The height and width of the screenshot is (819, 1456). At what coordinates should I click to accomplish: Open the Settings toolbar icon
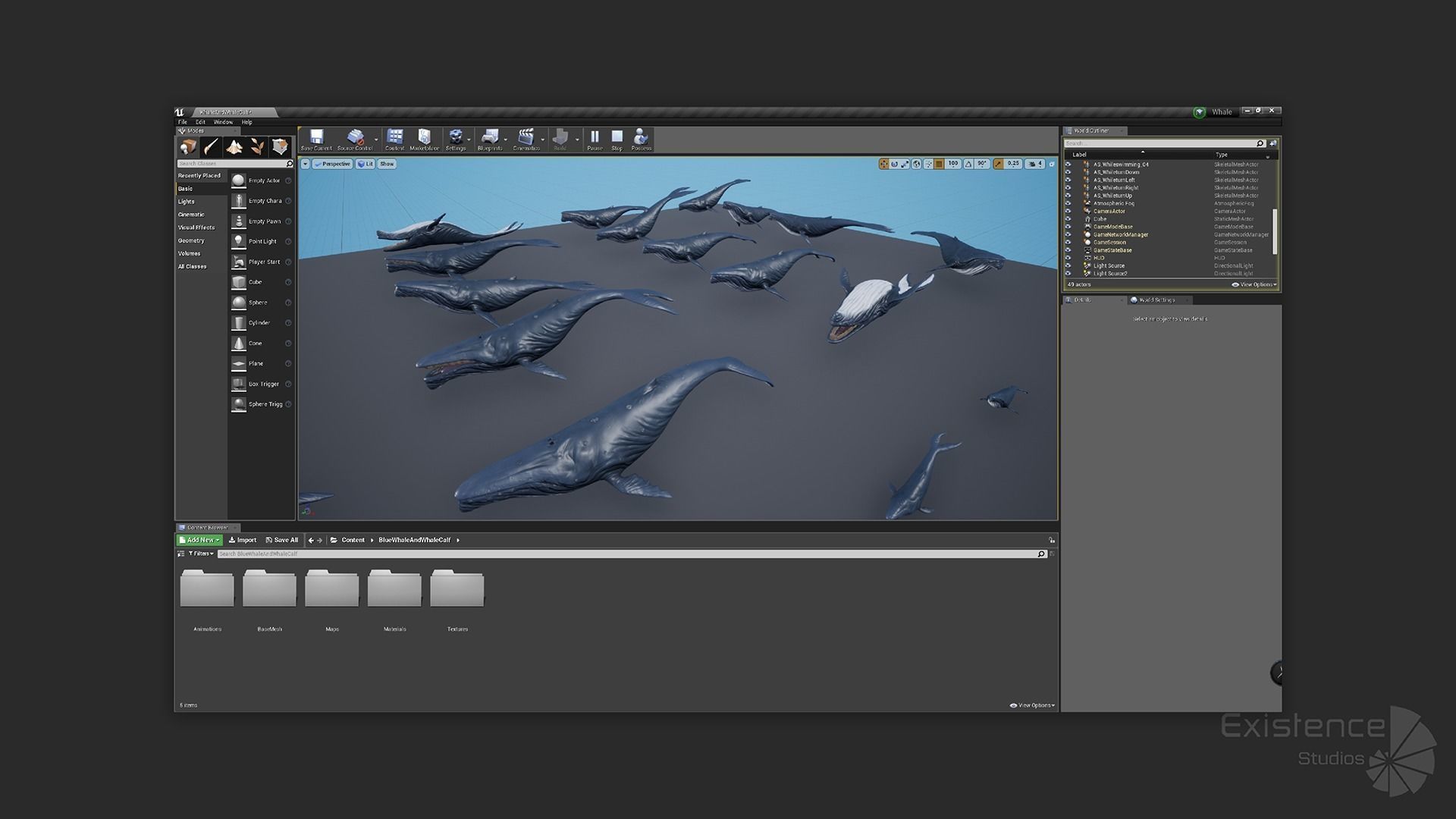(456, 140)
